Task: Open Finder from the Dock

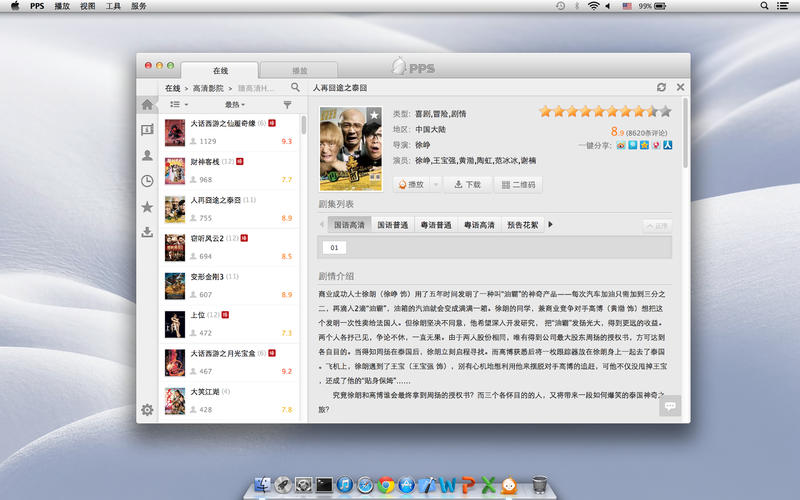Action: pyautogui.click(x=262, y=484)
